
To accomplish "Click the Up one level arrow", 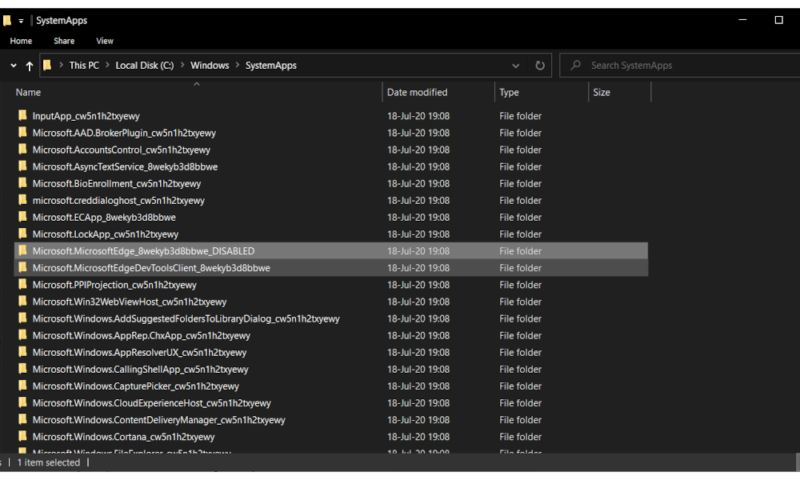I will point(29,66).
